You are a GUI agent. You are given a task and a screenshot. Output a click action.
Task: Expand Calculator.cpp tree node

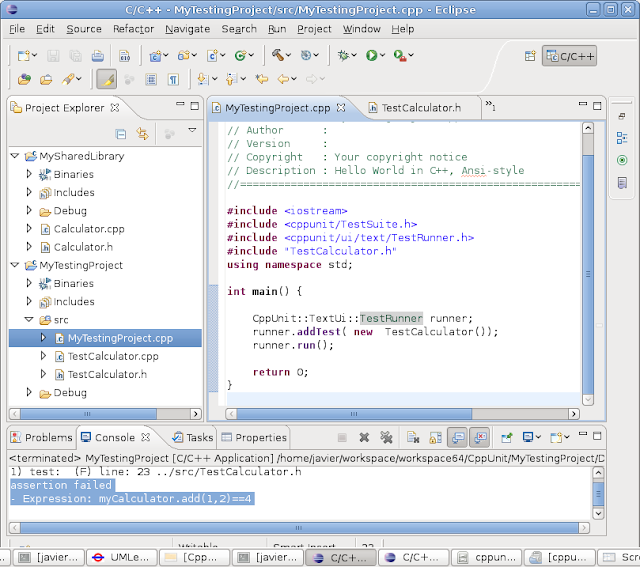click(29, 229)
